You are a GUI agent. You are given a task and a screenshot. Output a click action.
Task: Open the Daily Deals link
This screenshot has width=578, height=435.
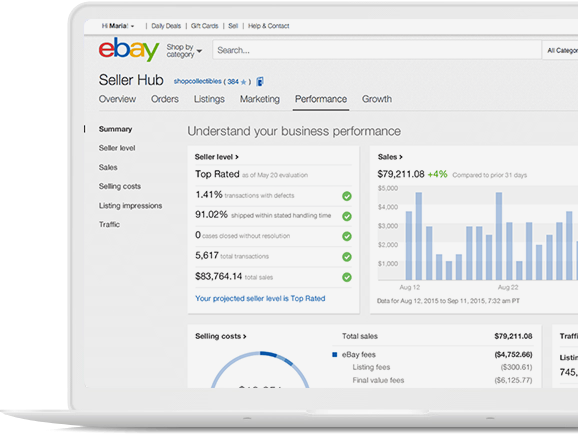(x=166, y=26)
